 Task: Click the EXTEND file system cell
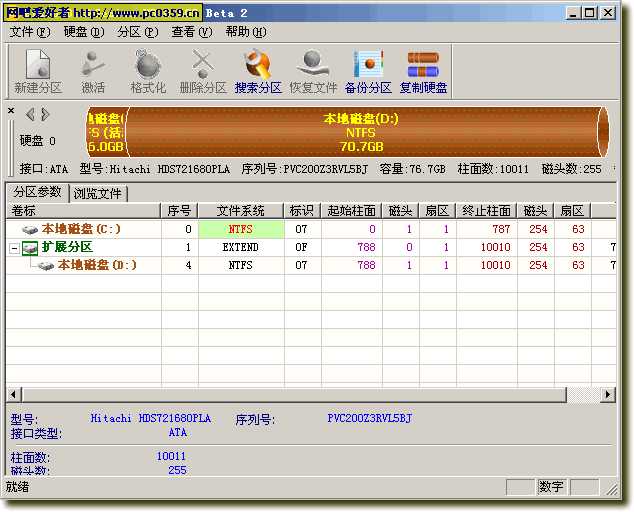pos(241,247)
